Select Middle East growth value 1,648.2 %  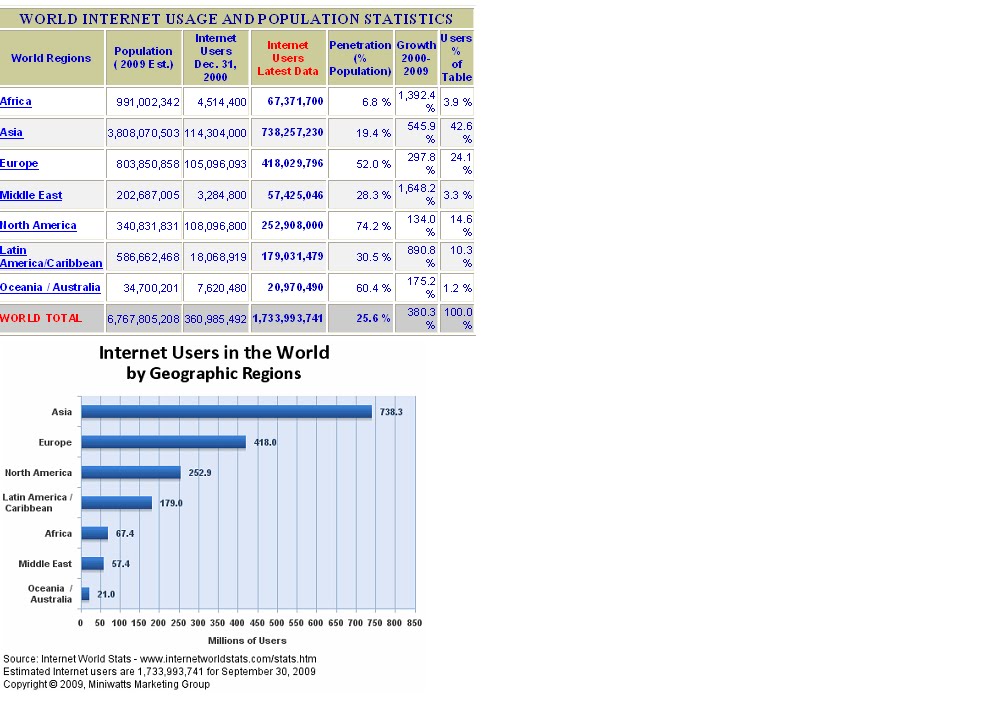[417, 194]
